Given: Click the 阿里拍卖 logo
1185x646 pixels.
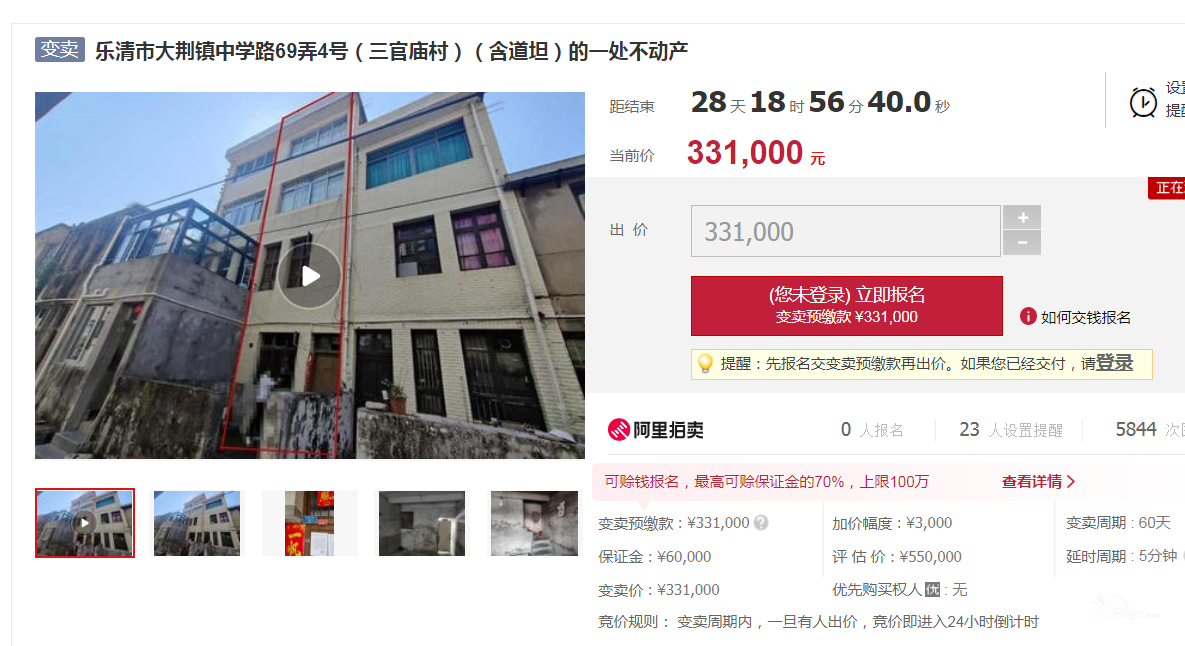Looking at the screenshot, I should [656, 430].
